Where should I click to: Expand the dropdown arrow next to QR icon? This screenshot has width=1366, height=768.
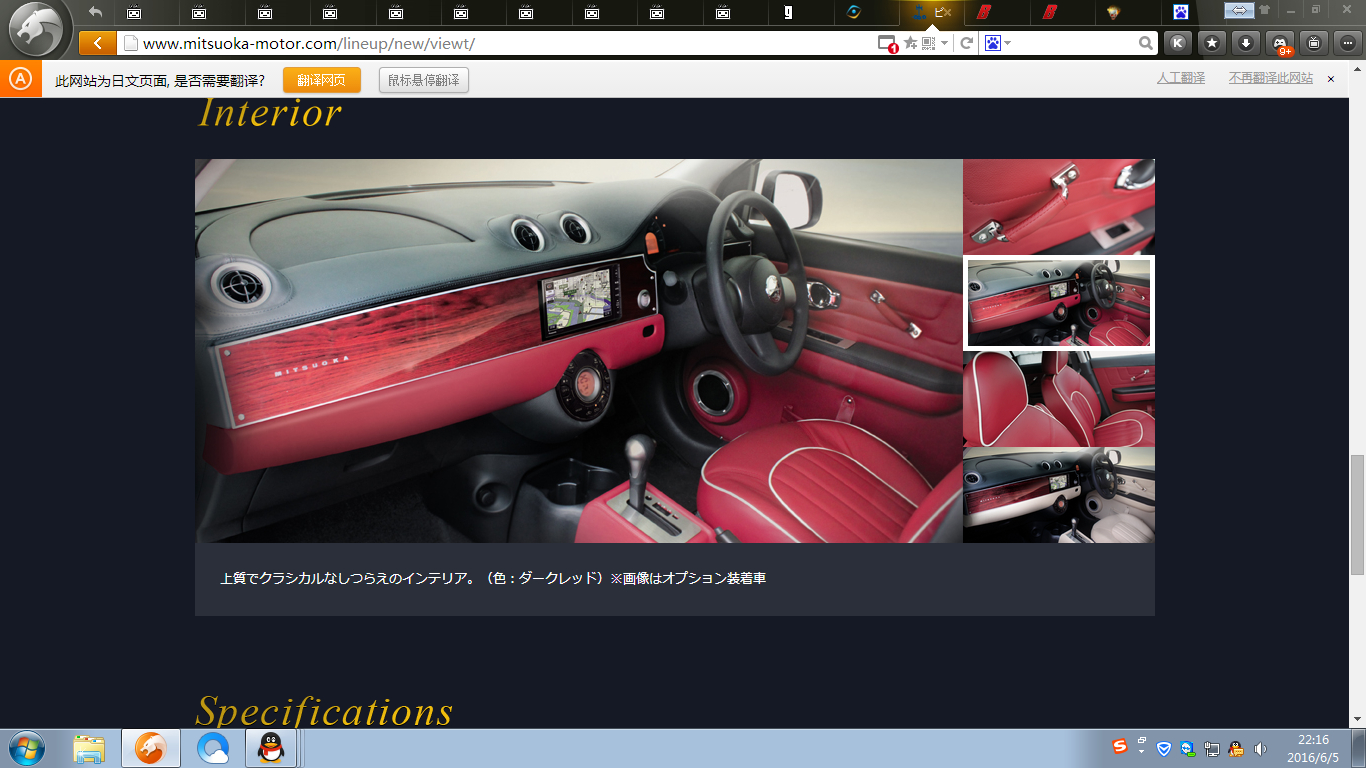point(944,43)
